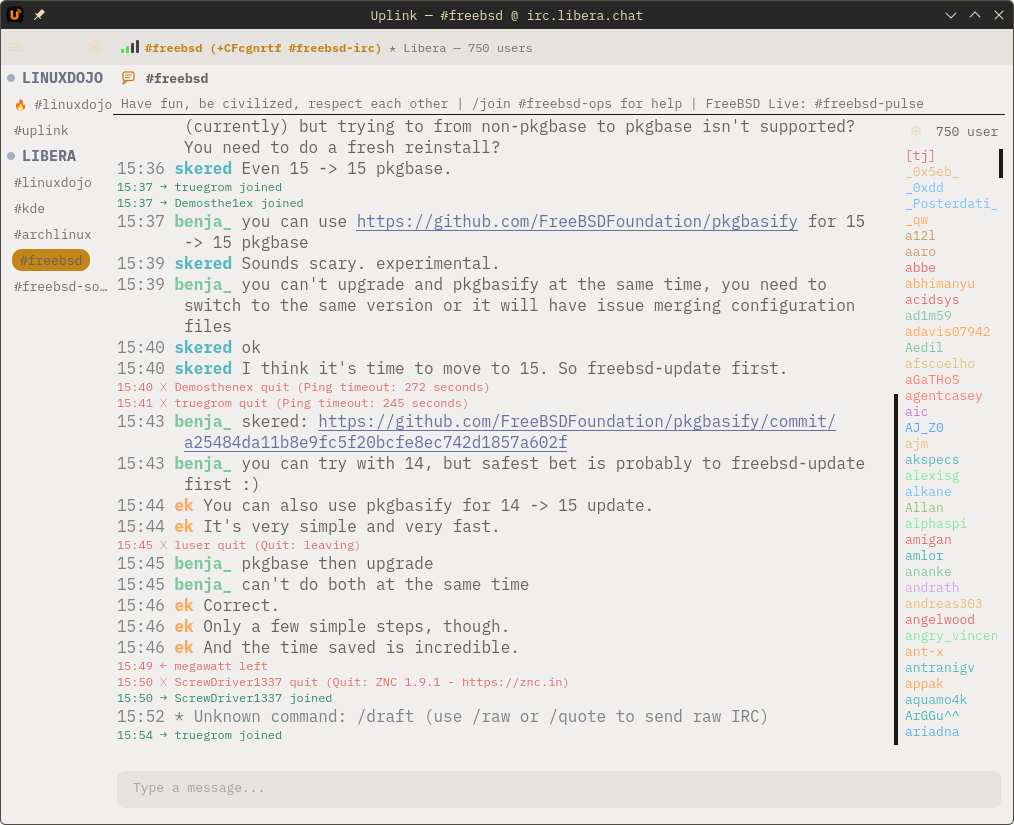
Task: Select user angelwood in the user list
Action: pyautogui.click(x=940, y=620)
